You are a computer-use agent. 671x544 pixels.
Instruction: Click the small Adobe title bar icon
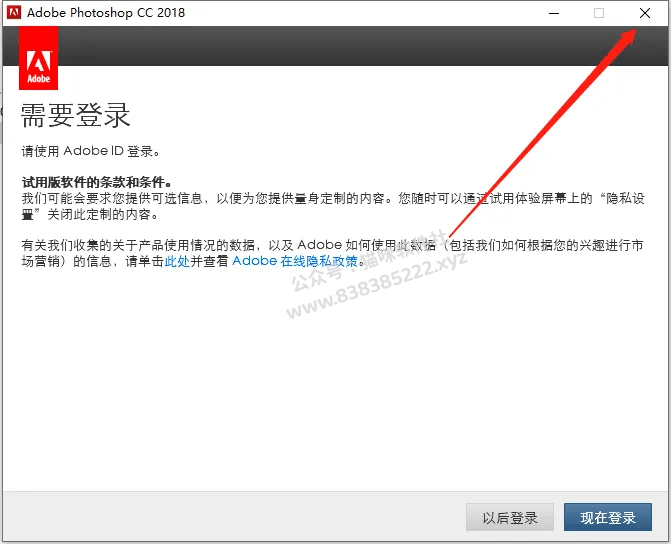14,12
